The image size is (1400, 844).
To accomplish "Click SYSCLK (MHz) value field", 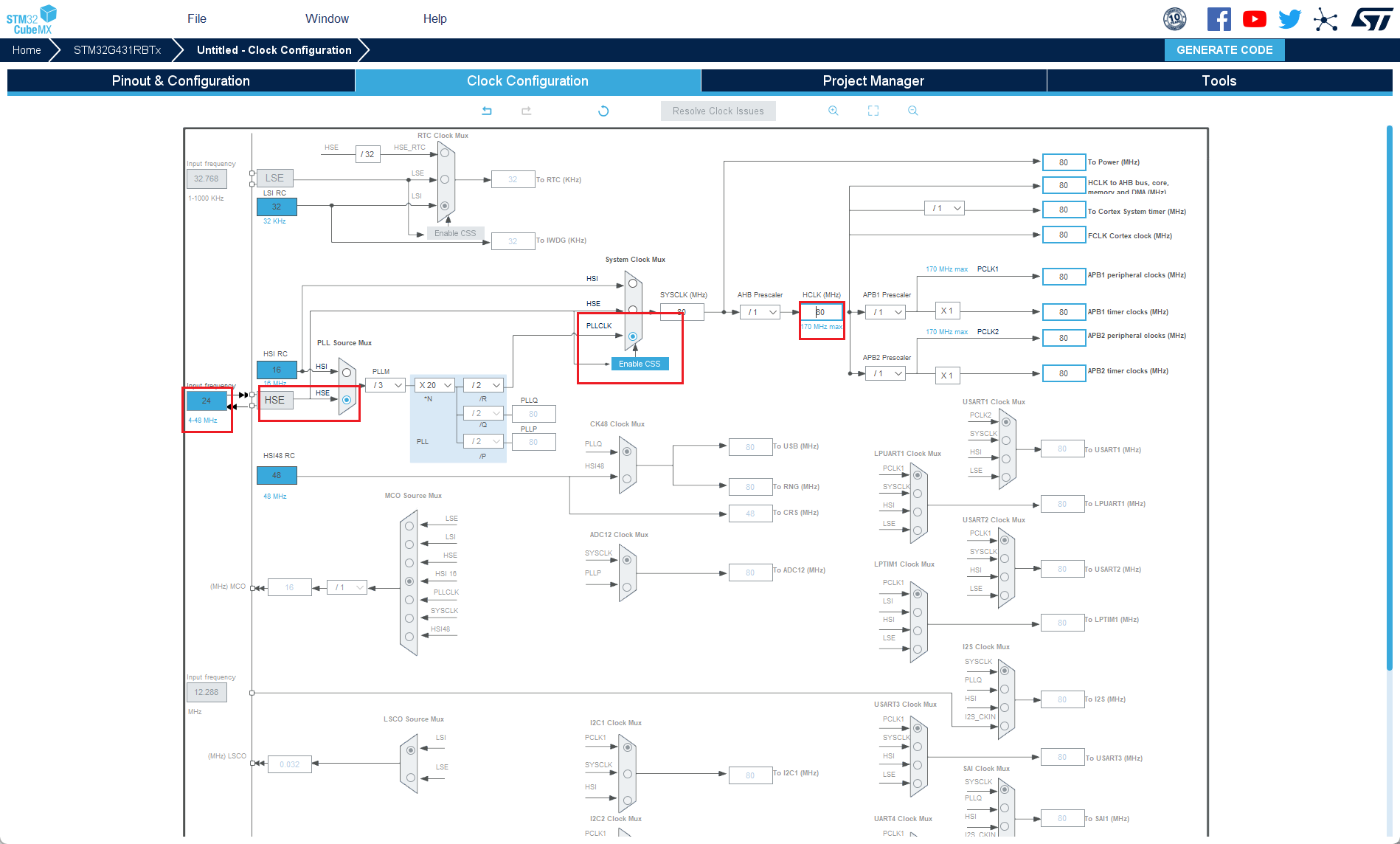I will point(682,312).
